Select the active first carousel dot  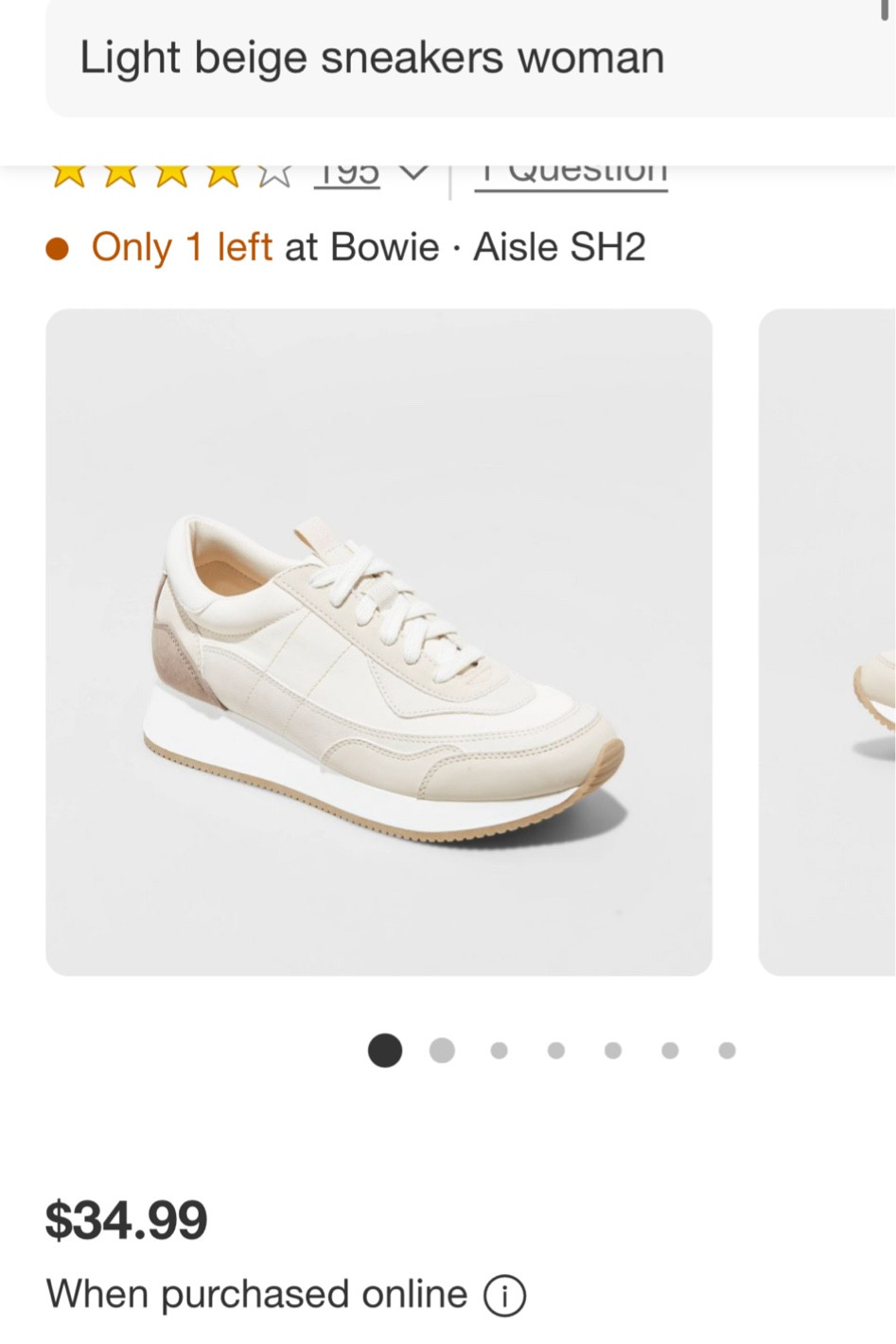coord(384,1050)
